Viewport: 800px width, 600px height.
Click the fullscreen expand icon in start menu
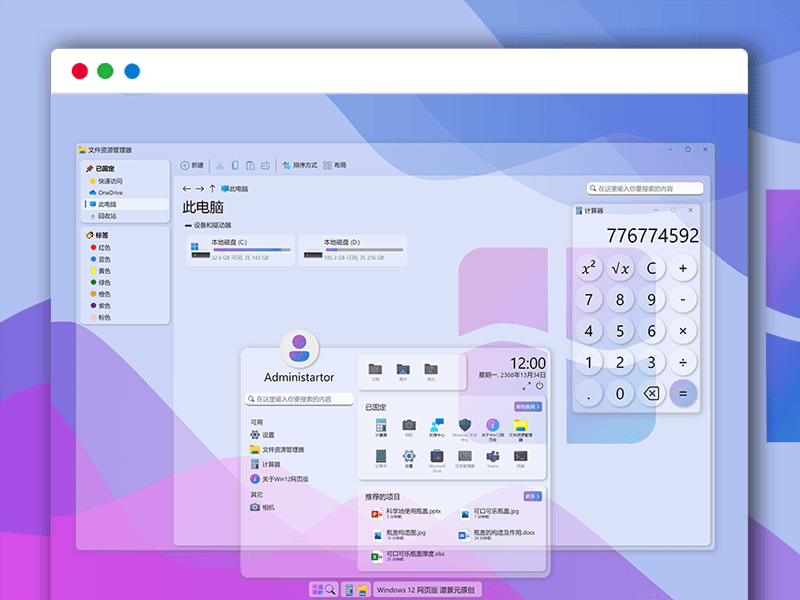527,386
